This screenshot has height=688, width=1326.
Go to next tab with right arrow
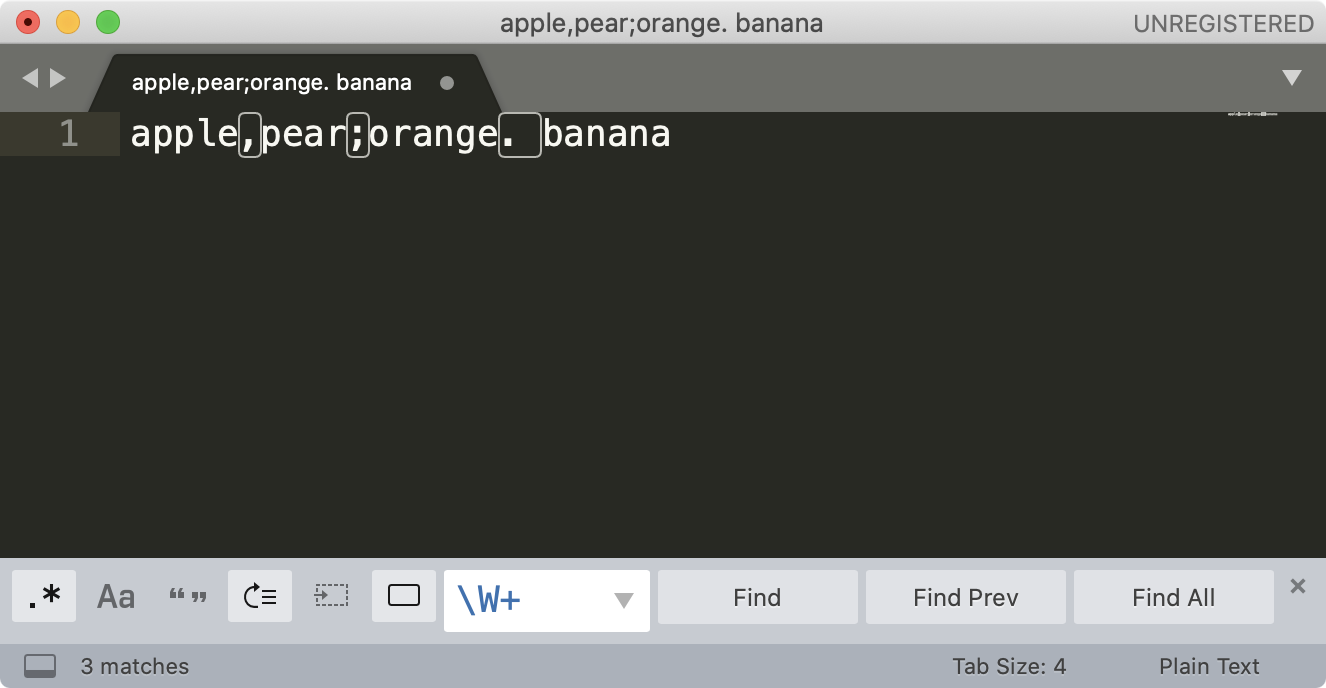pyautogui.click(x=58, y=78)
